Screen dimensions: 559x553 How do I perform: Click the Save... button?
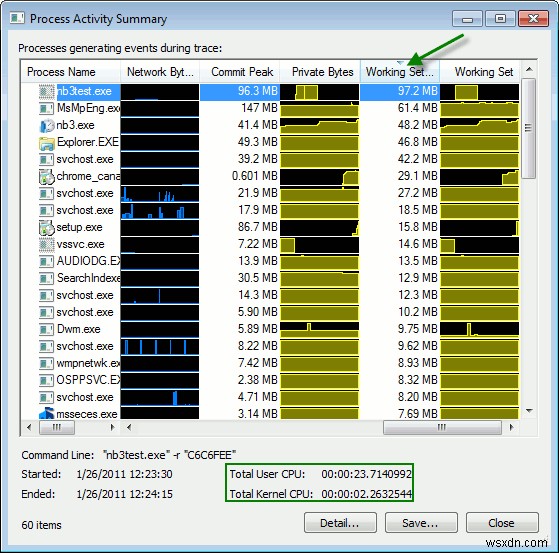tap(421, 523)
